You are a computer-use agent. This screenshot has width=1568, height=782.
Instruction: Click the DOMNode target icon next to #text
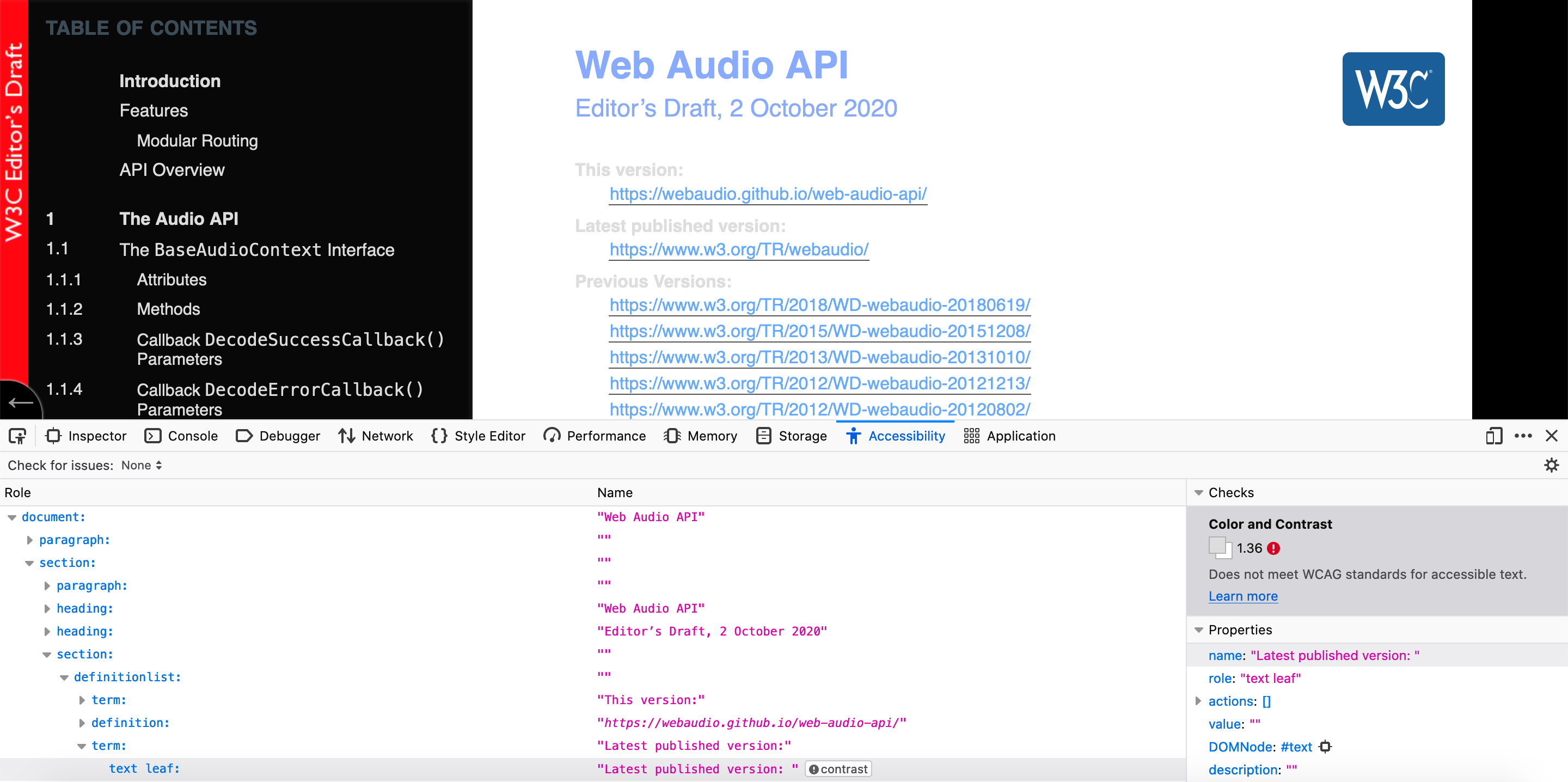tap(1325, 747)
